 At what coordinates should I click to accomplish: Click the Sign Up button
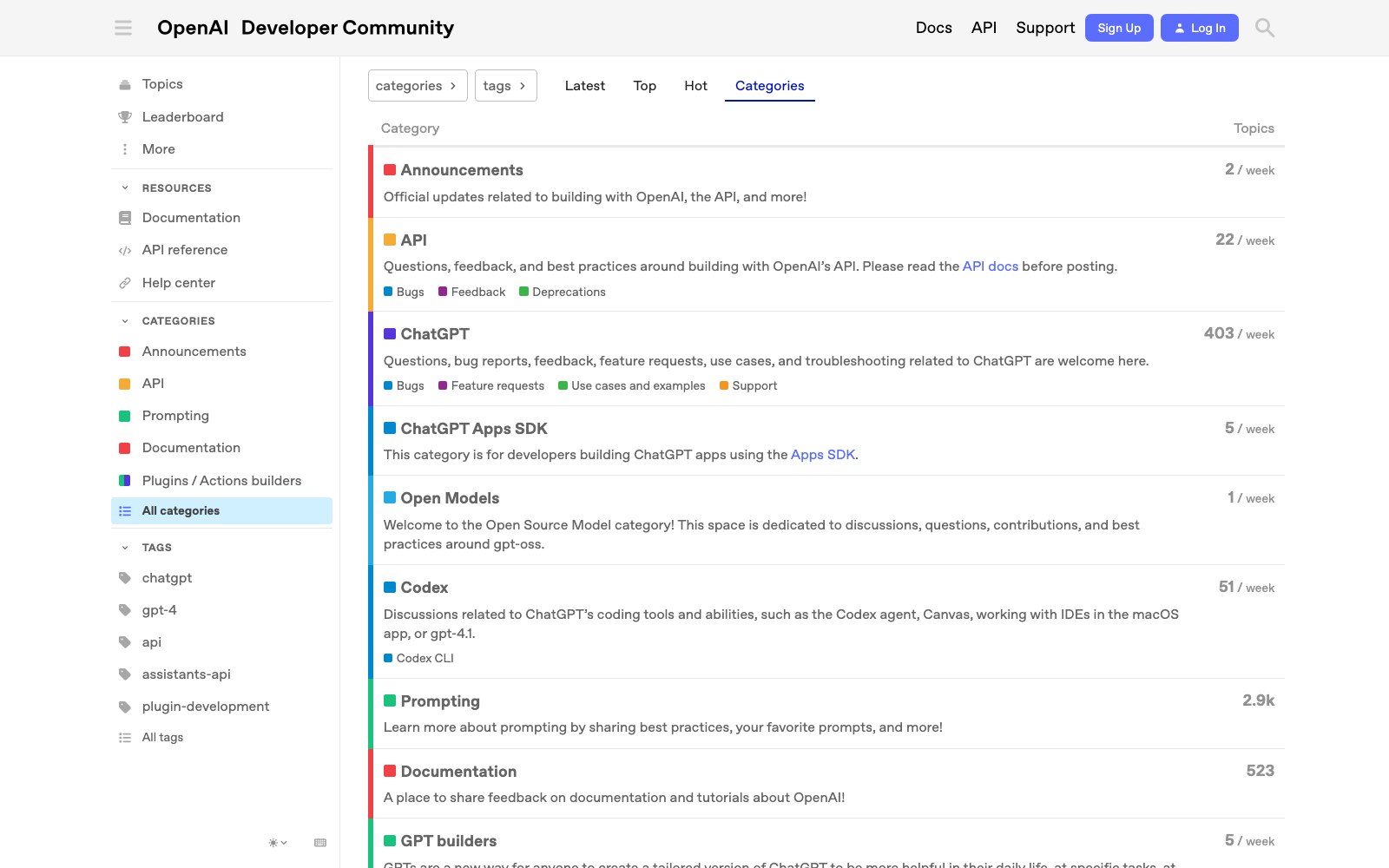pyautogui.click(x=1119, y=28)
